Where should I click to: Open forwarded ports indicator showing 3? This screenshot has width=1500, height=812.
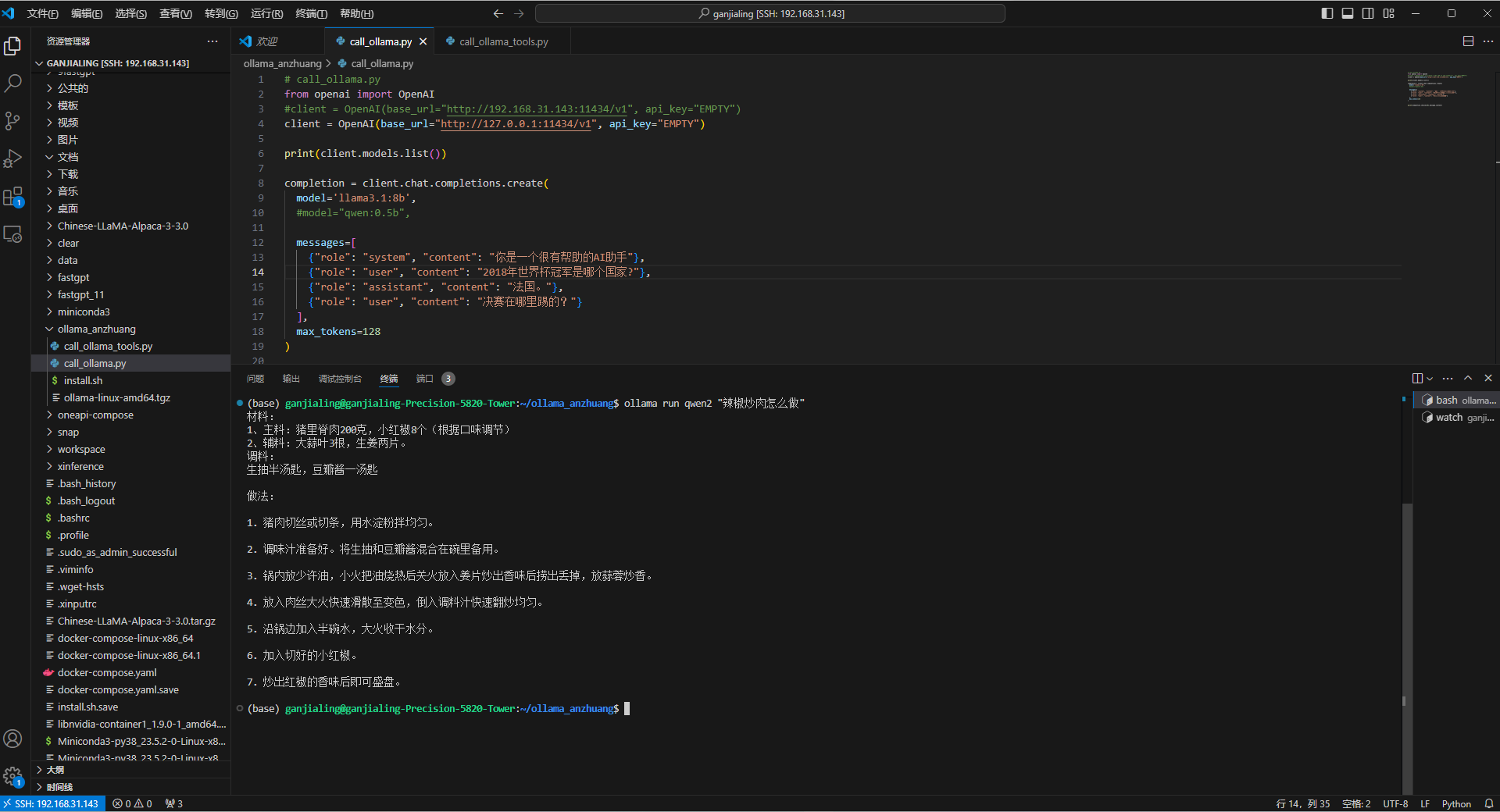(174, 803)
